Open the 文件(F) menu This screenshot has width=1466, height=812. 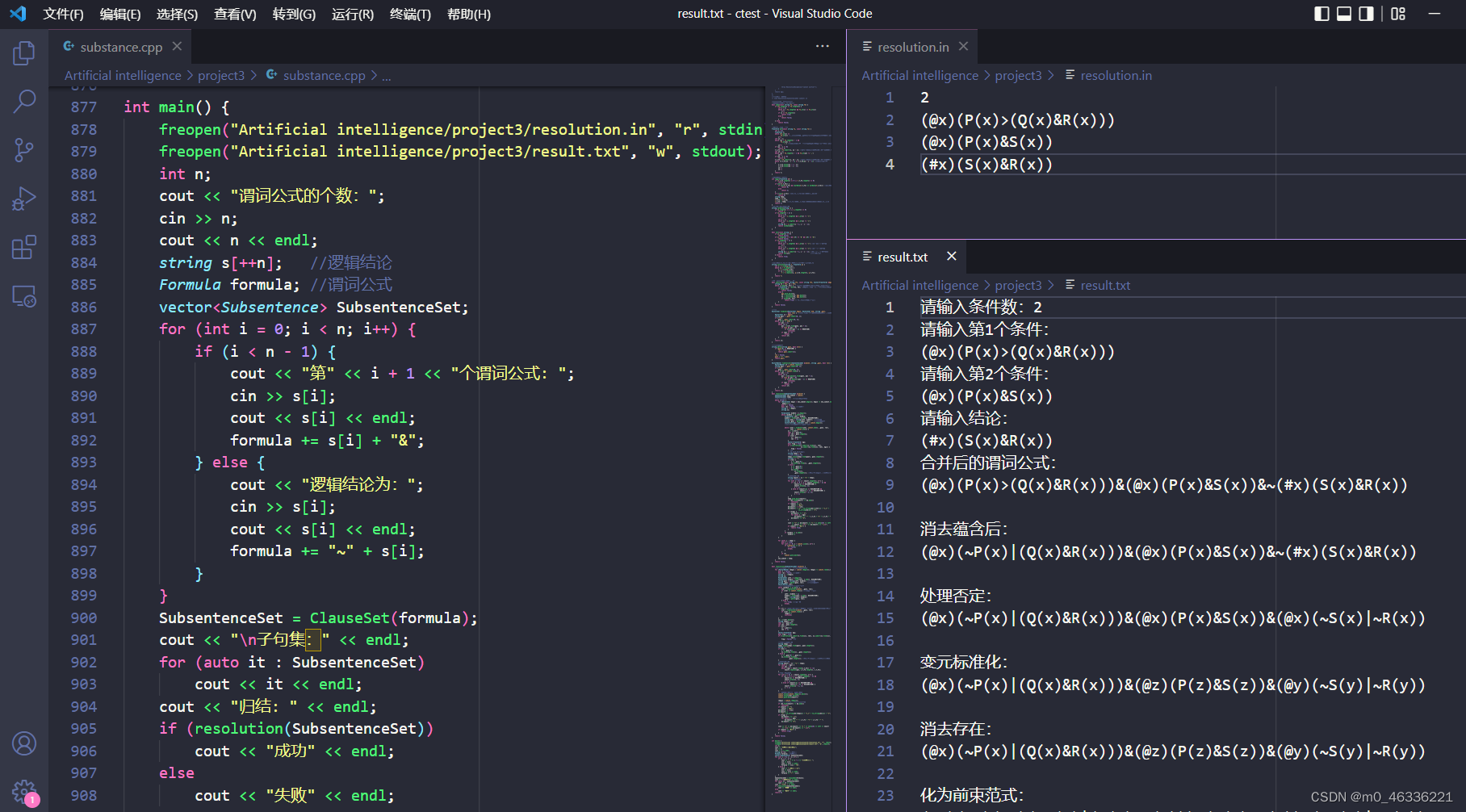tap(63, 14)
